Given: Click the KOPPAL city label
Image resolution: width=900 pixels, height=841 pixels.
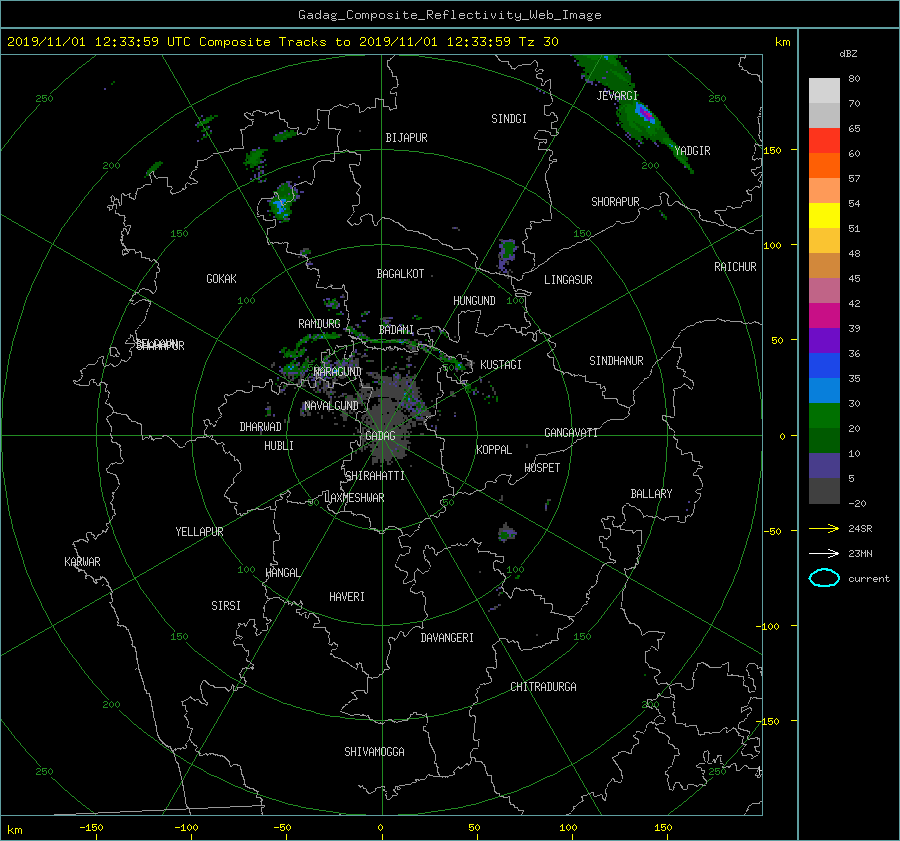Looking at the screenshot, I should pos(494,450).
